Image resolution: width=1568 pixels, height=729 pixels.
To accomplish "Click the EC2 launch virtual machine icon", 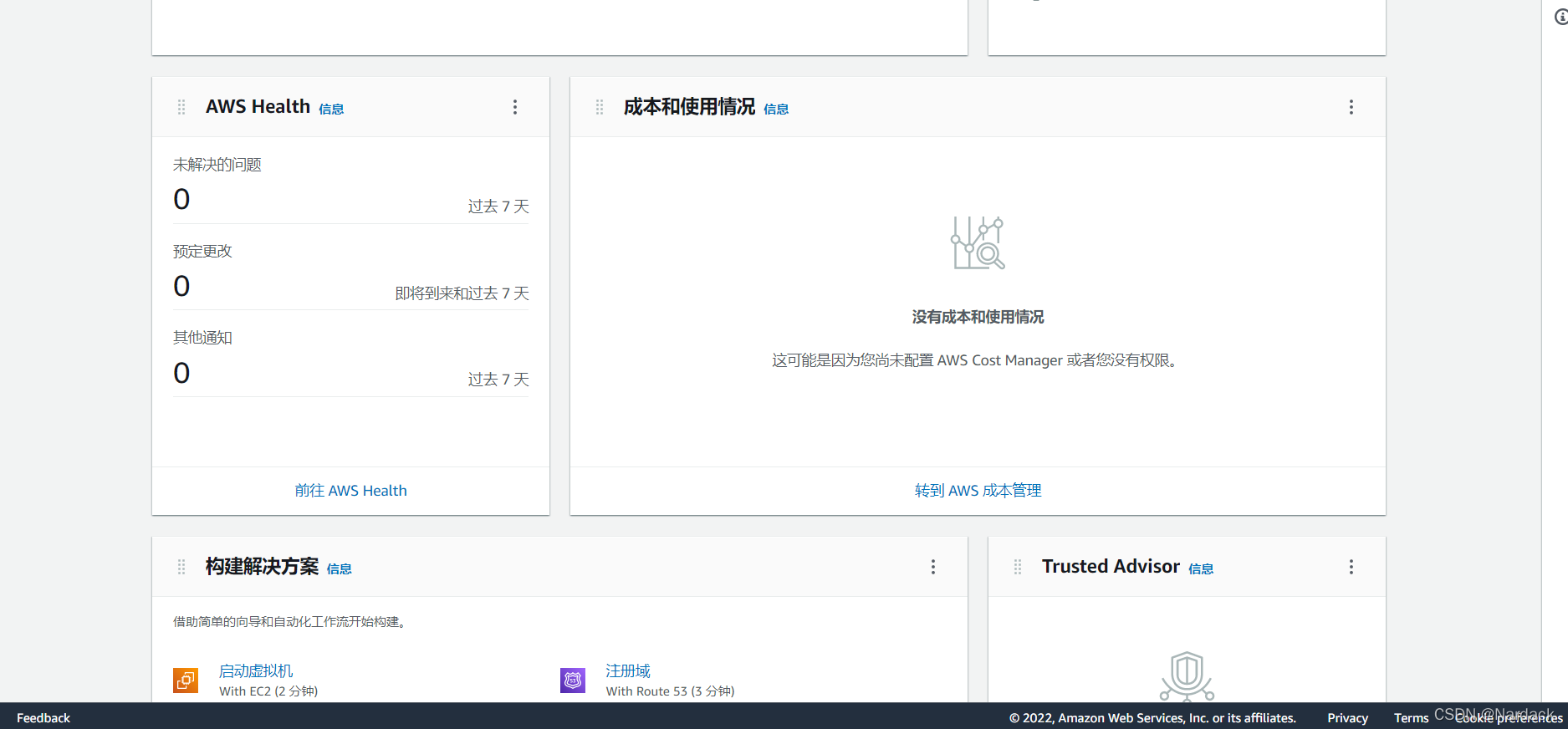I will tap(186, 681).
